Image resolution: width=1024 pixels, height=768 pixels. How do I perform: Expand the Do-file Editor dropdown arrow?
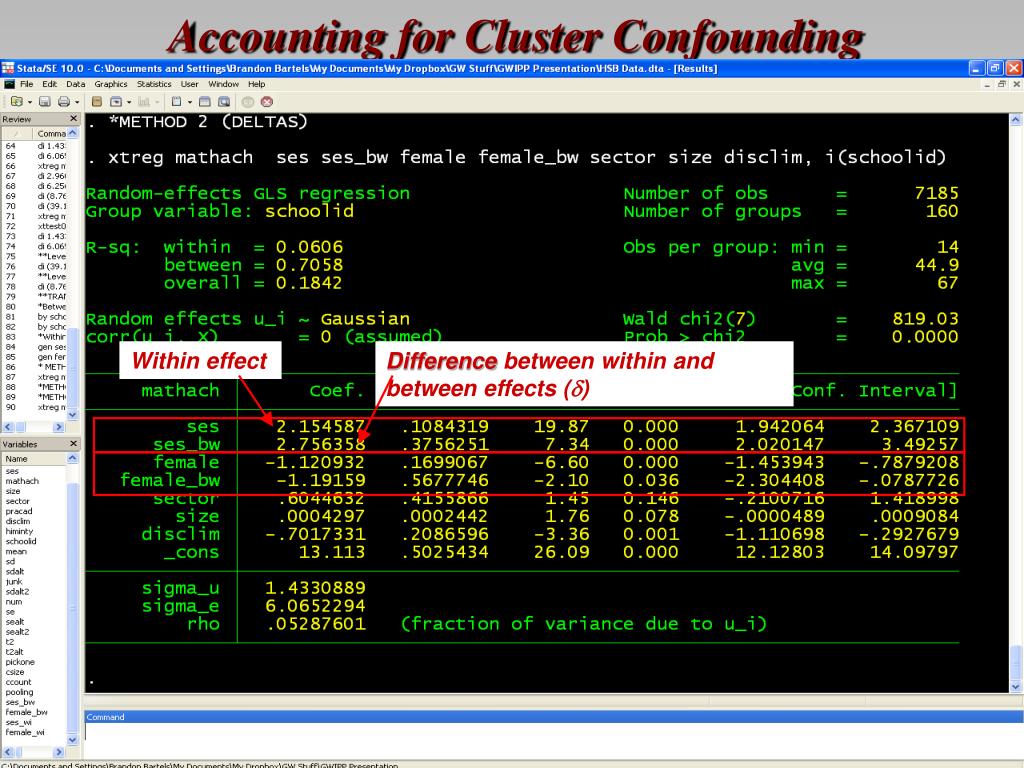click(190, 103)
